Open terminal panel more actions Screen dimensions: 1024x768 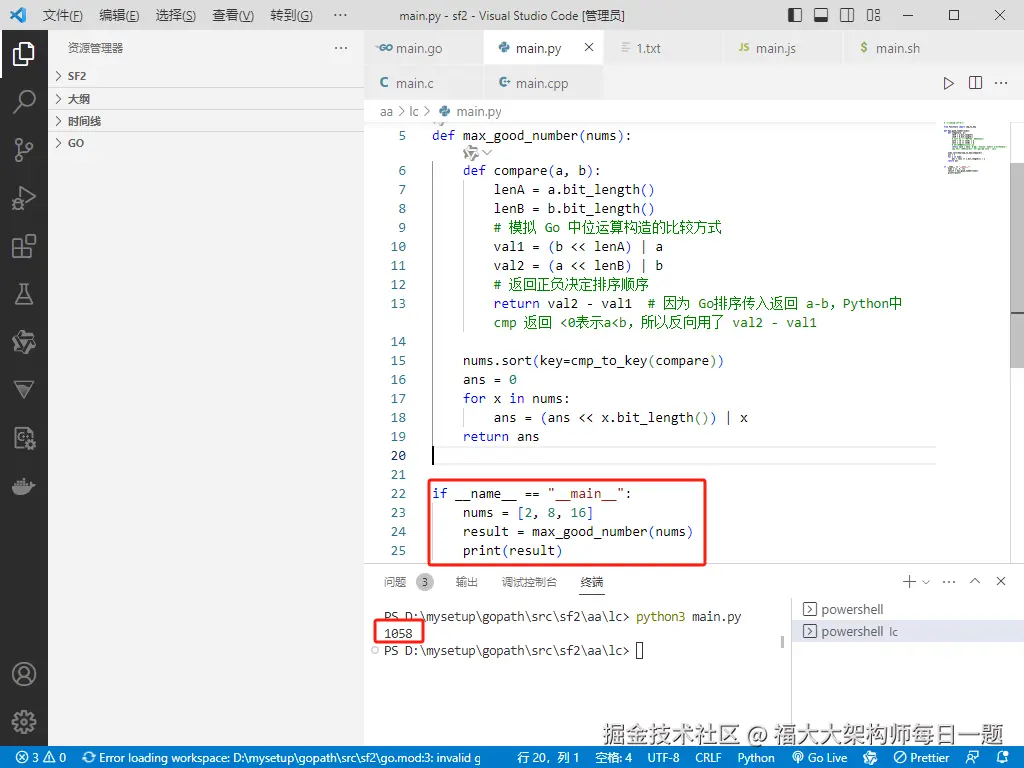coord(949,581)
